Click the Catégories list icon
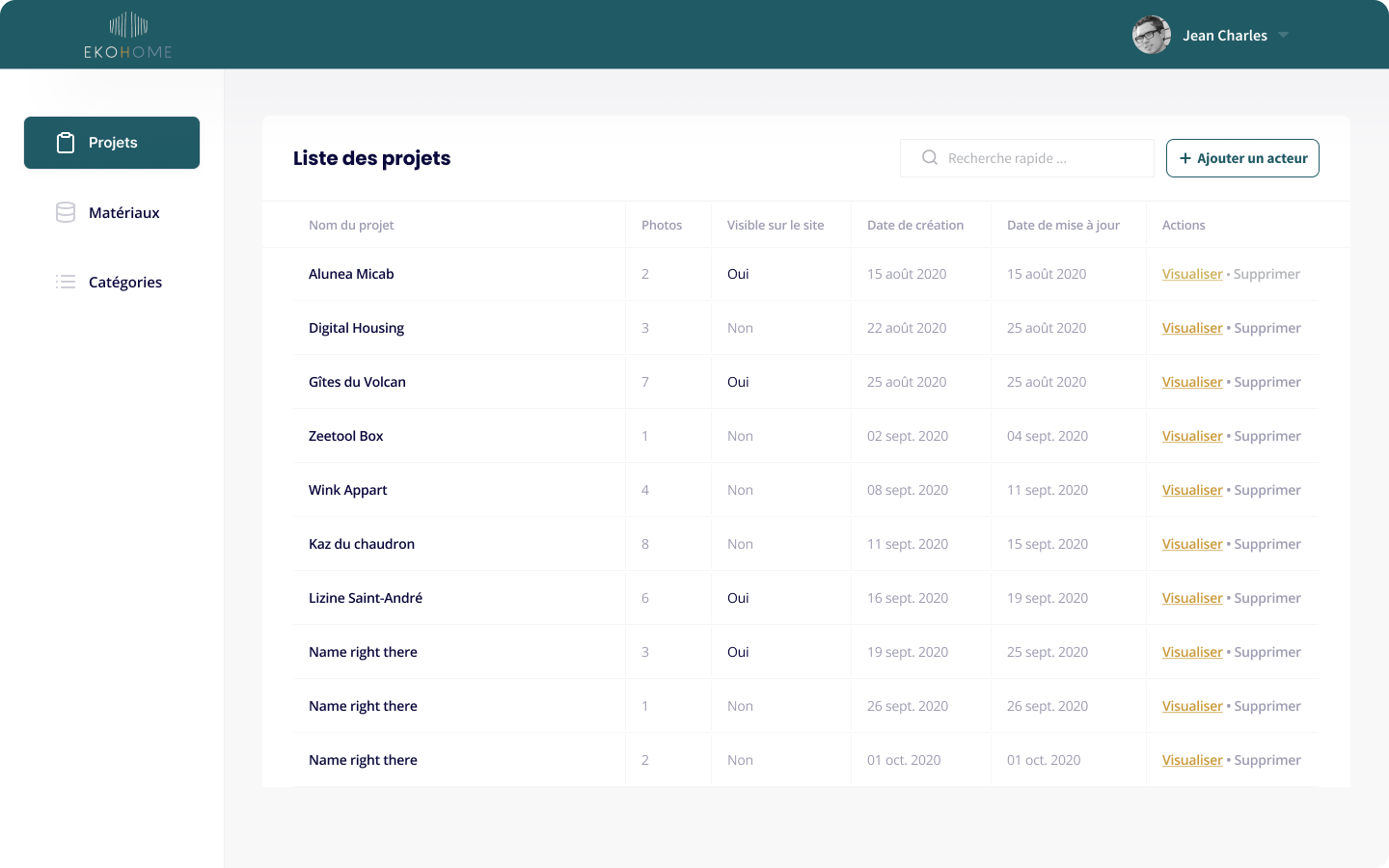Image resolution: width=1389 pixels, height=868 pixels. [66, 283]
